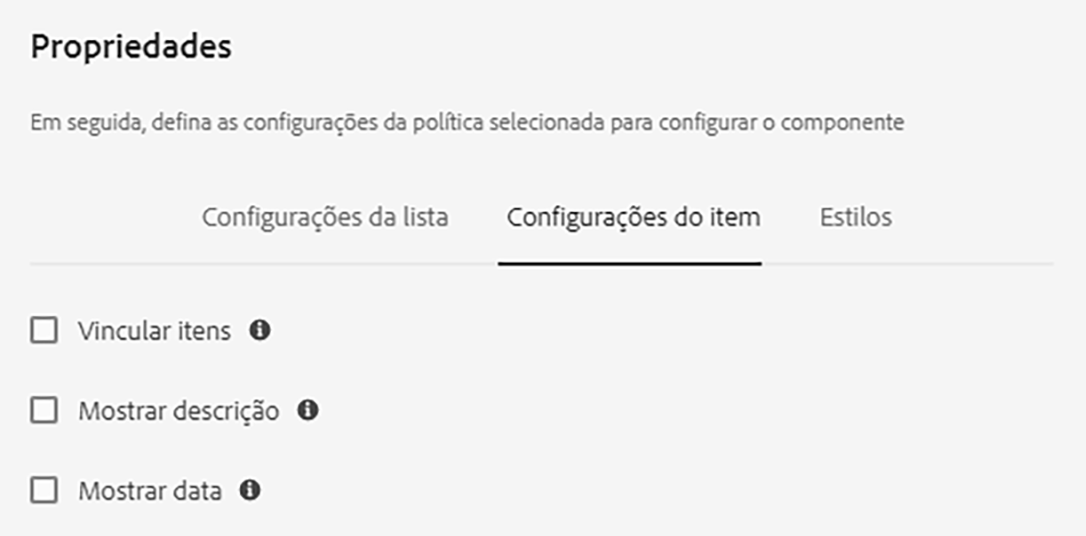
Task: Check the Mostrar data box
Action: pyautogui.click(x=44, y=491)
